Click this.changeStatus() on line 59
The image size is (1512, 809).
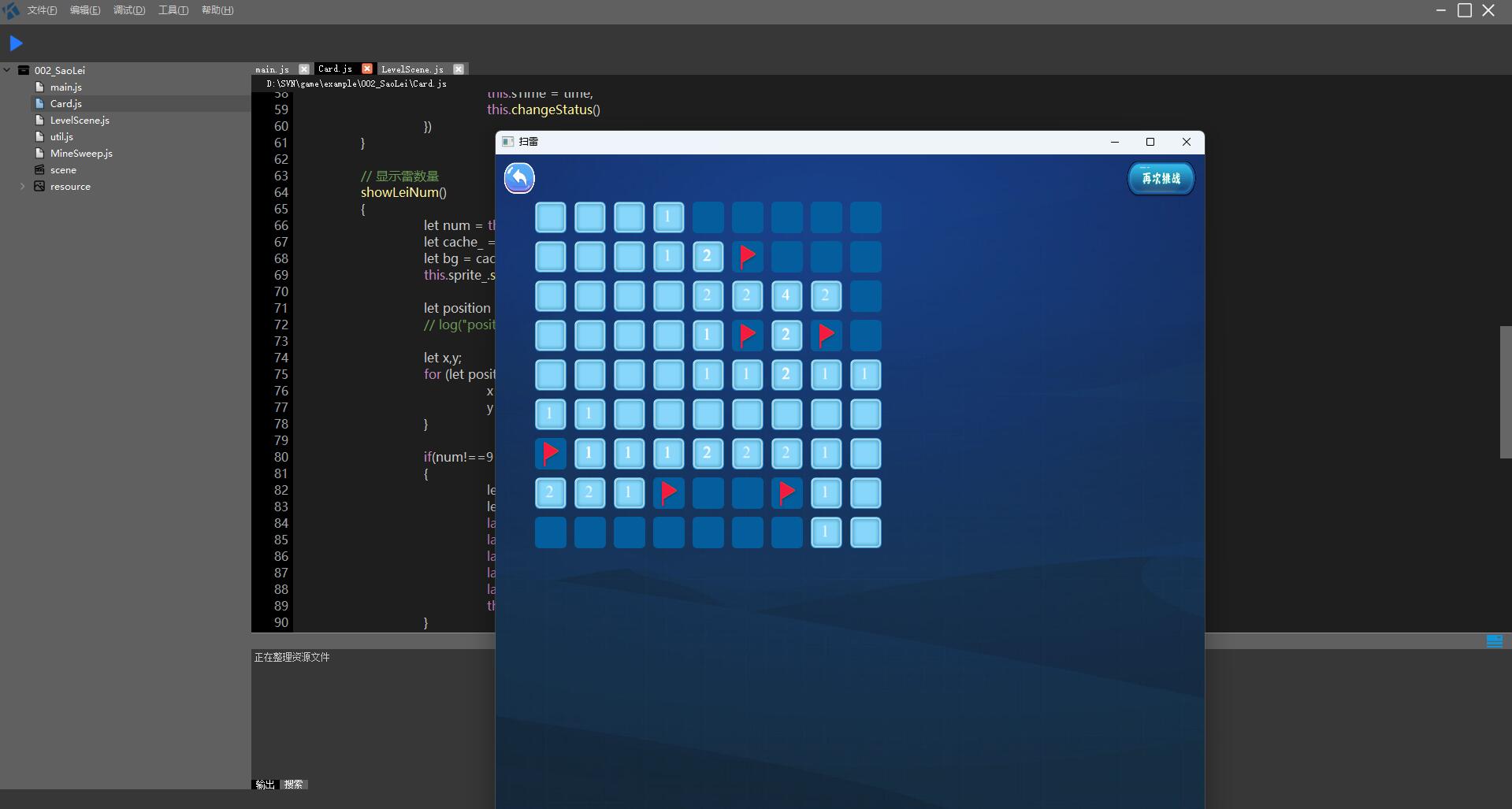click(x=544, y=110)
